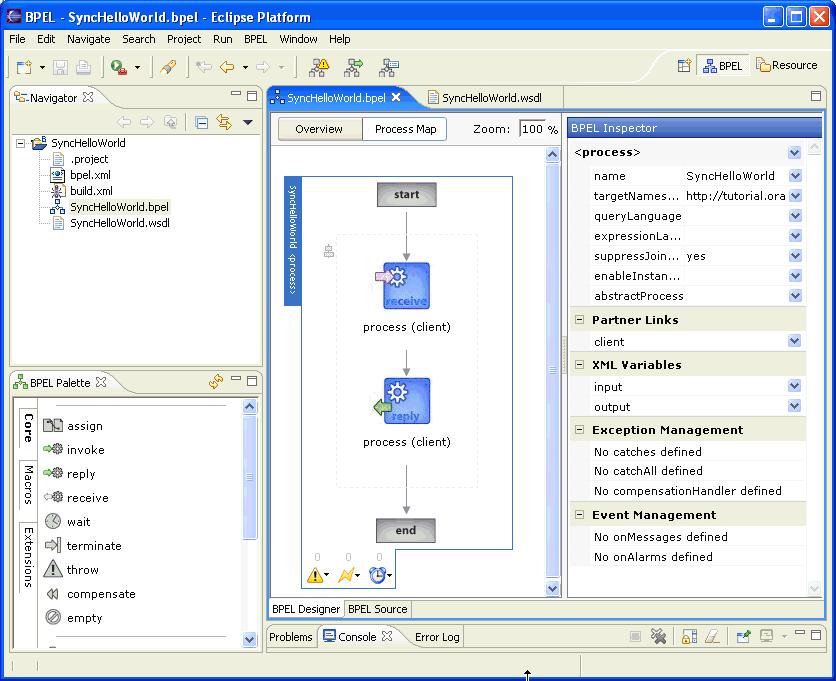The image size is (836, 681).
Task: Select the invoke activity in palette
Action: [74, 450]
